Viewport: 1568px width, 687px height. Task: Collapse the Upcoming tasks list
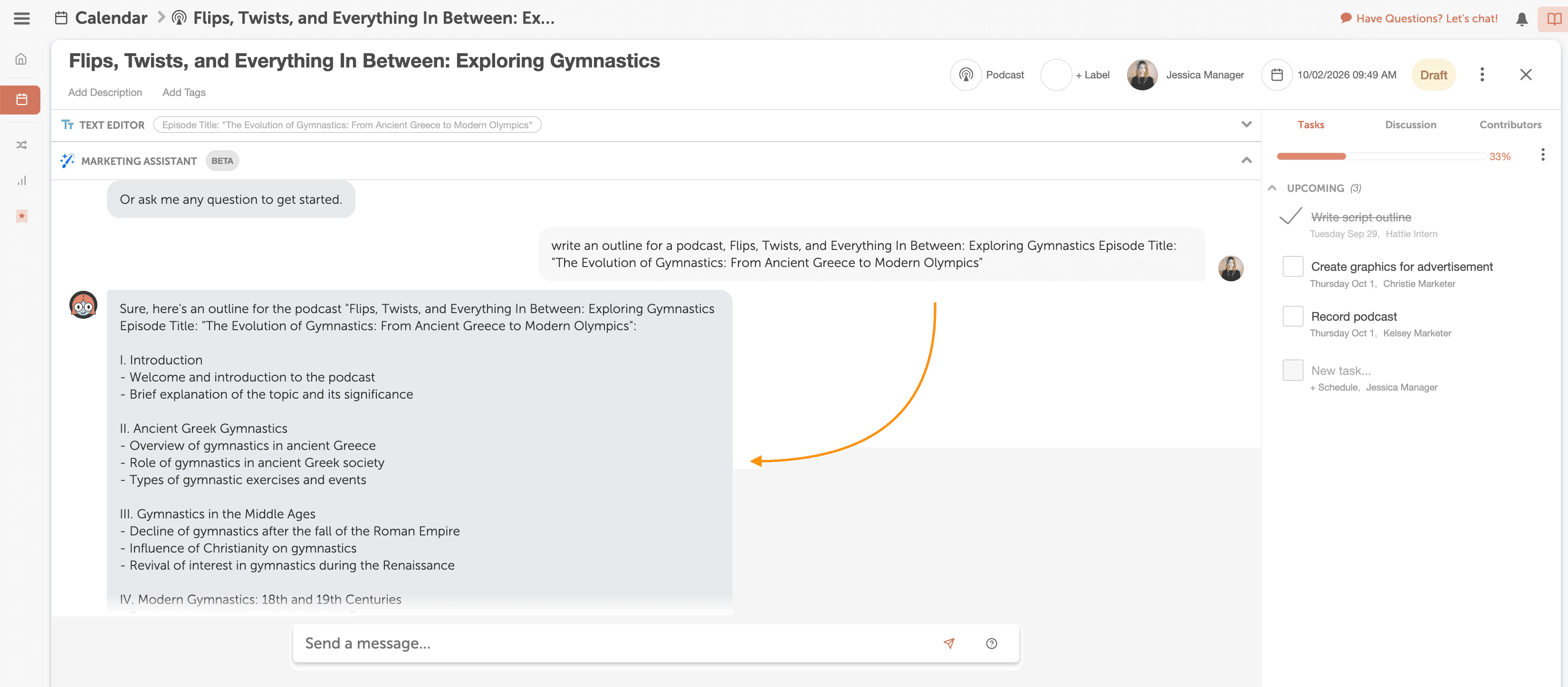[x=1272, y=188]
